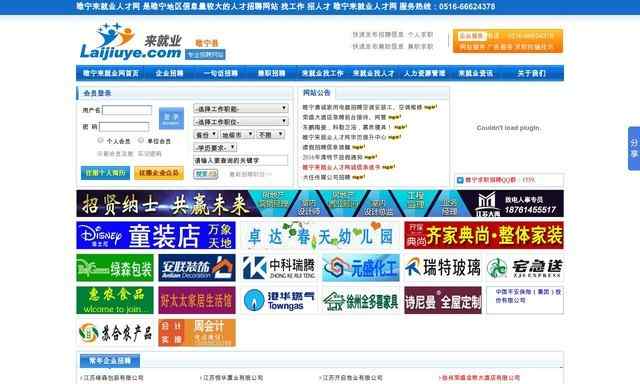640x384 pixels.
Task: Click the 元盛化工 logo ad
Action: pos(361,268)
